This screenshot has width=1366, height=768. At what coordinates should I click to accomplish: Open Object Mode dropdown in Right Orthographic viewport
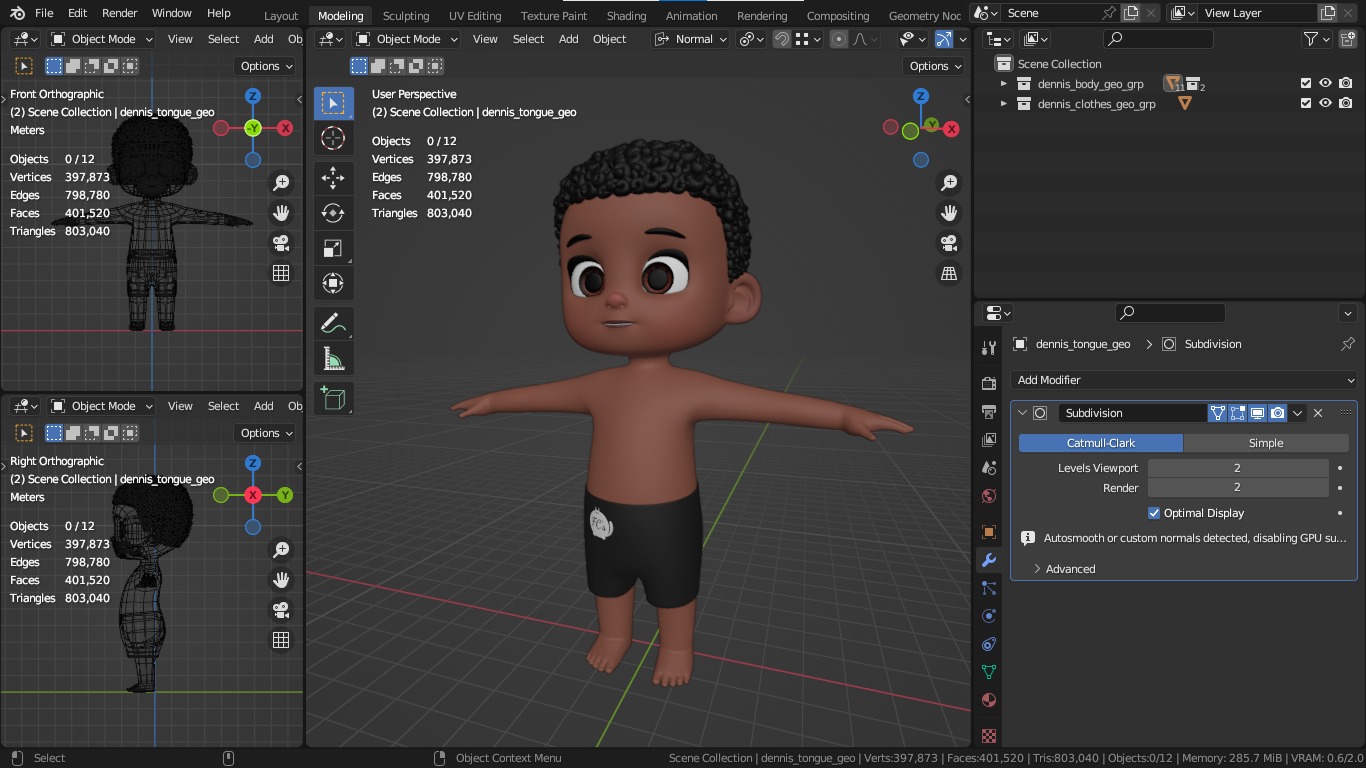tap(102, 406)
